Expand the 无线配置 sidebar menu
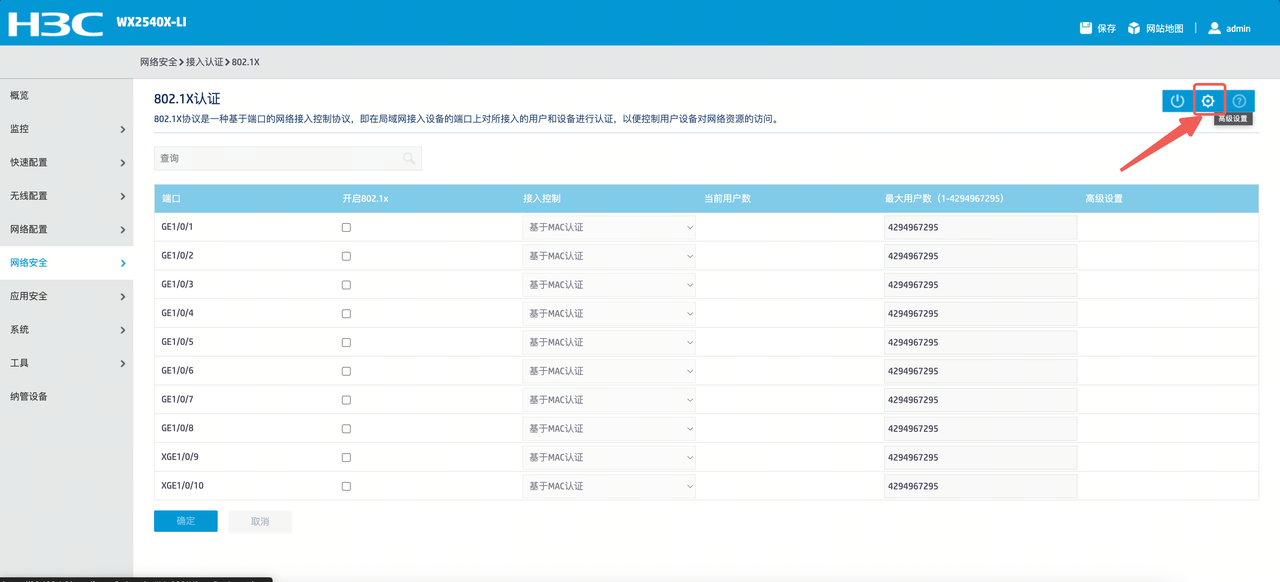Viewport: 1280px width, 582px height. [x=66, y=196]
